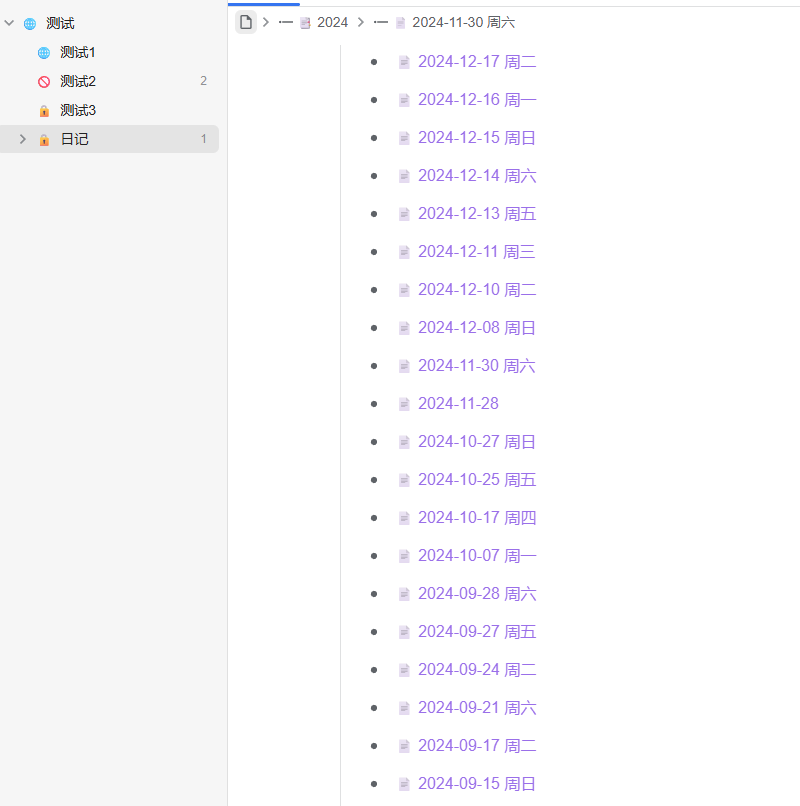The width and height of the screenshot is (800, 806).
Task: Click the doc icon next to 2024-12-16 周一
Action: [404, 100]
